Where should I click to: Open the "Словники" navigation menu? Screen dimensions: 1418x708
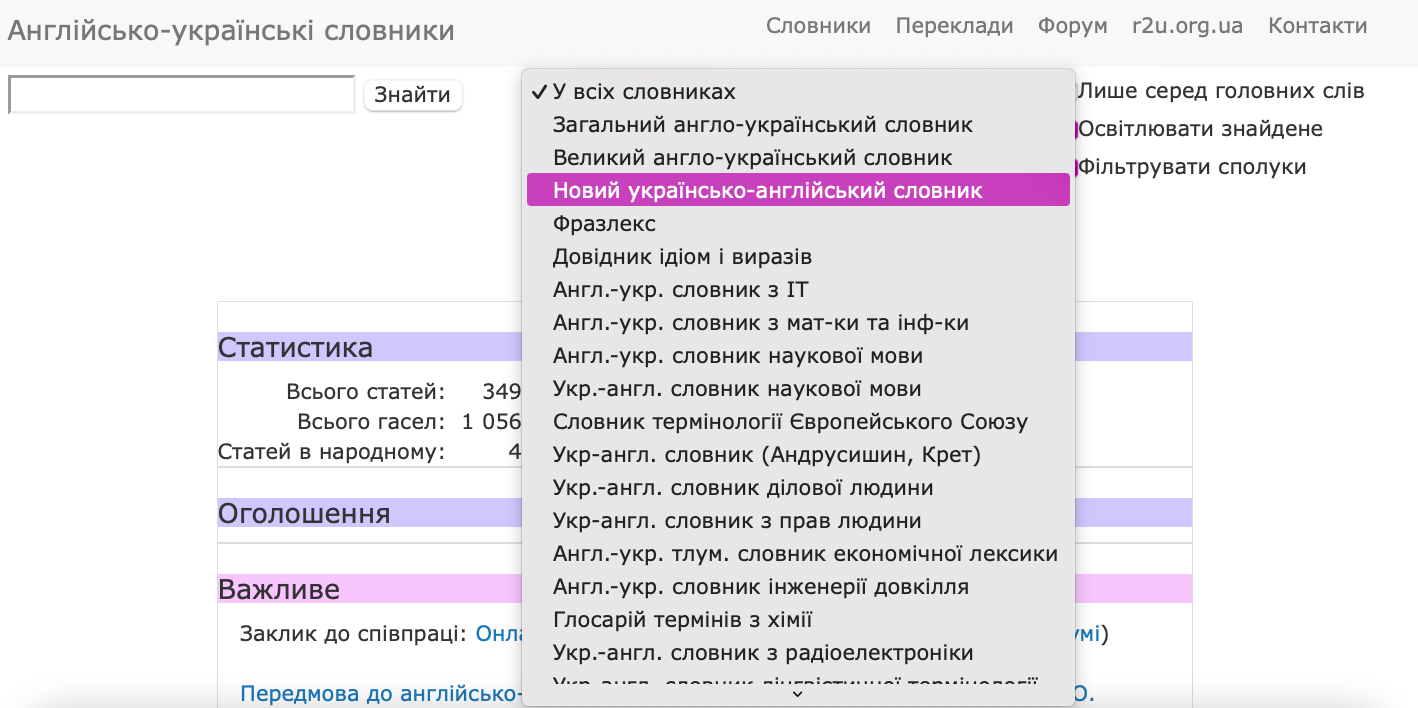coord(818,26)
